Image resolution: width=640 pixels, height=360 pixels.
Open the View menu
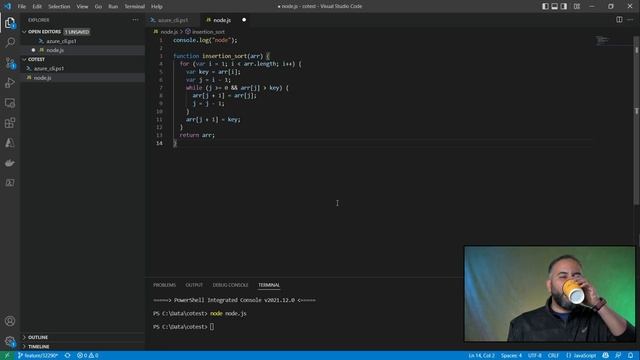[x=82, y=7]
